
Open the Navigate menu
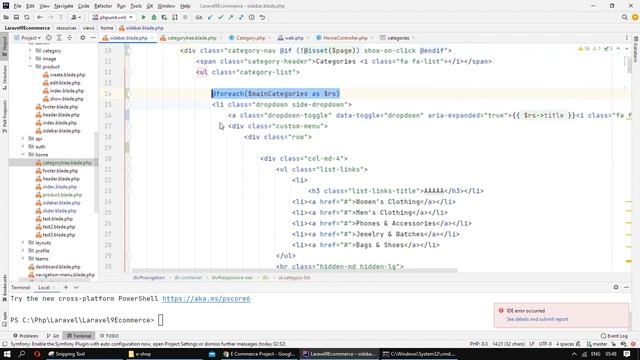pyautogui.click(x=64, y=6)
